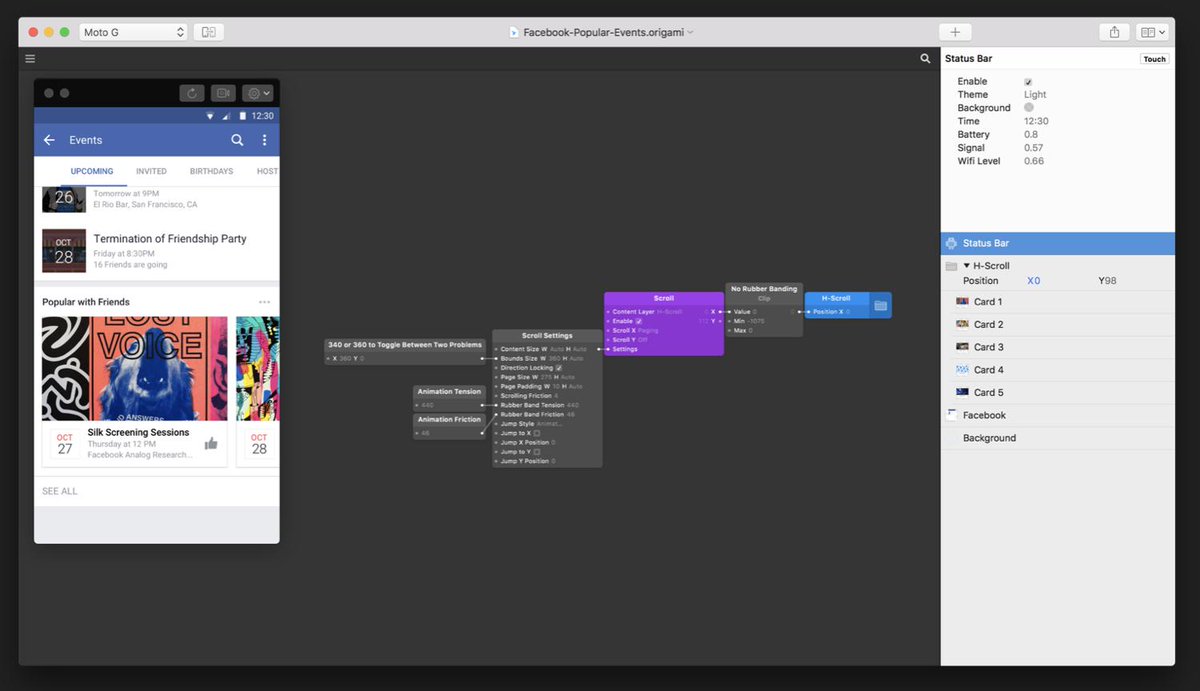Click the device mirror button beside Moto G
The width and height of the screenshot is (1200, 691).
[x=209, y=32]
